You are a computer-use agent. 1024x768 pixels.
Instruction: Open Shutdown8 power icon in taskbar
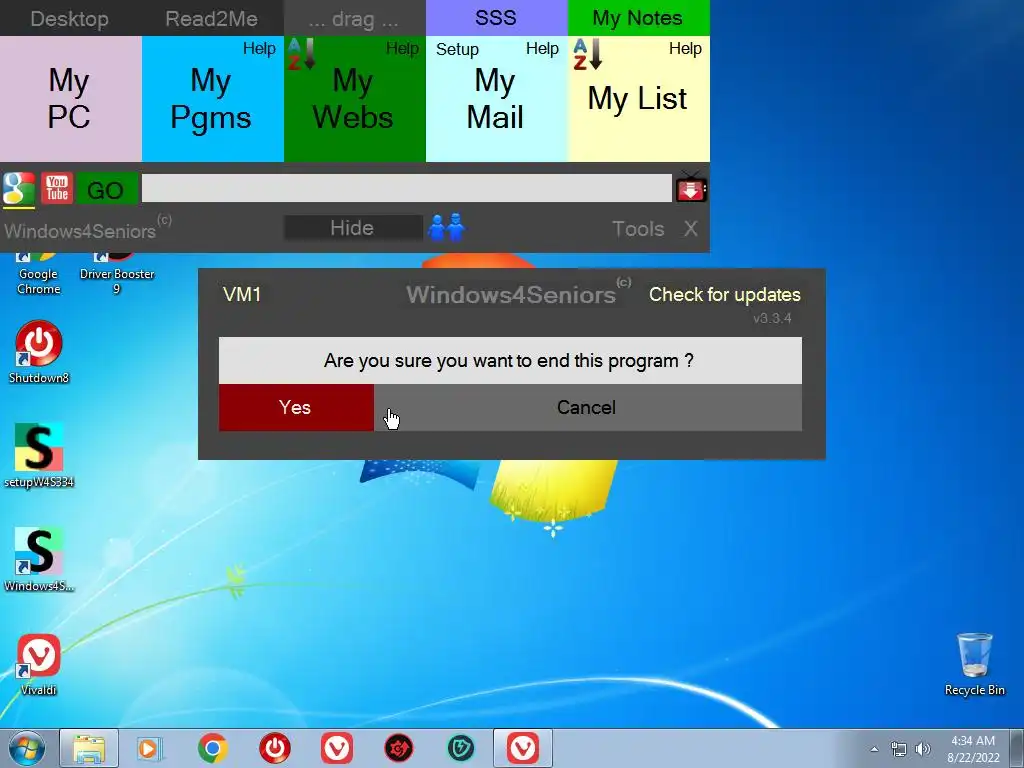click(274, 748)
